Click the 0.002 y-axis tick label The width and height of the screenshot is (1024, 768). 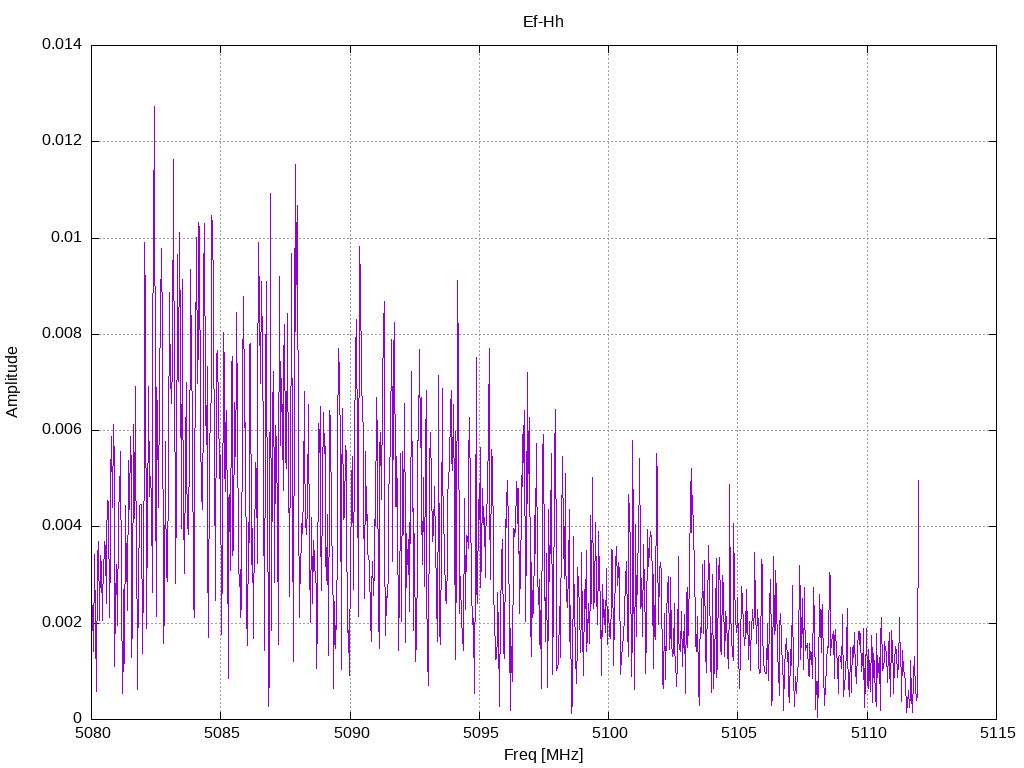tap(62, 622)
